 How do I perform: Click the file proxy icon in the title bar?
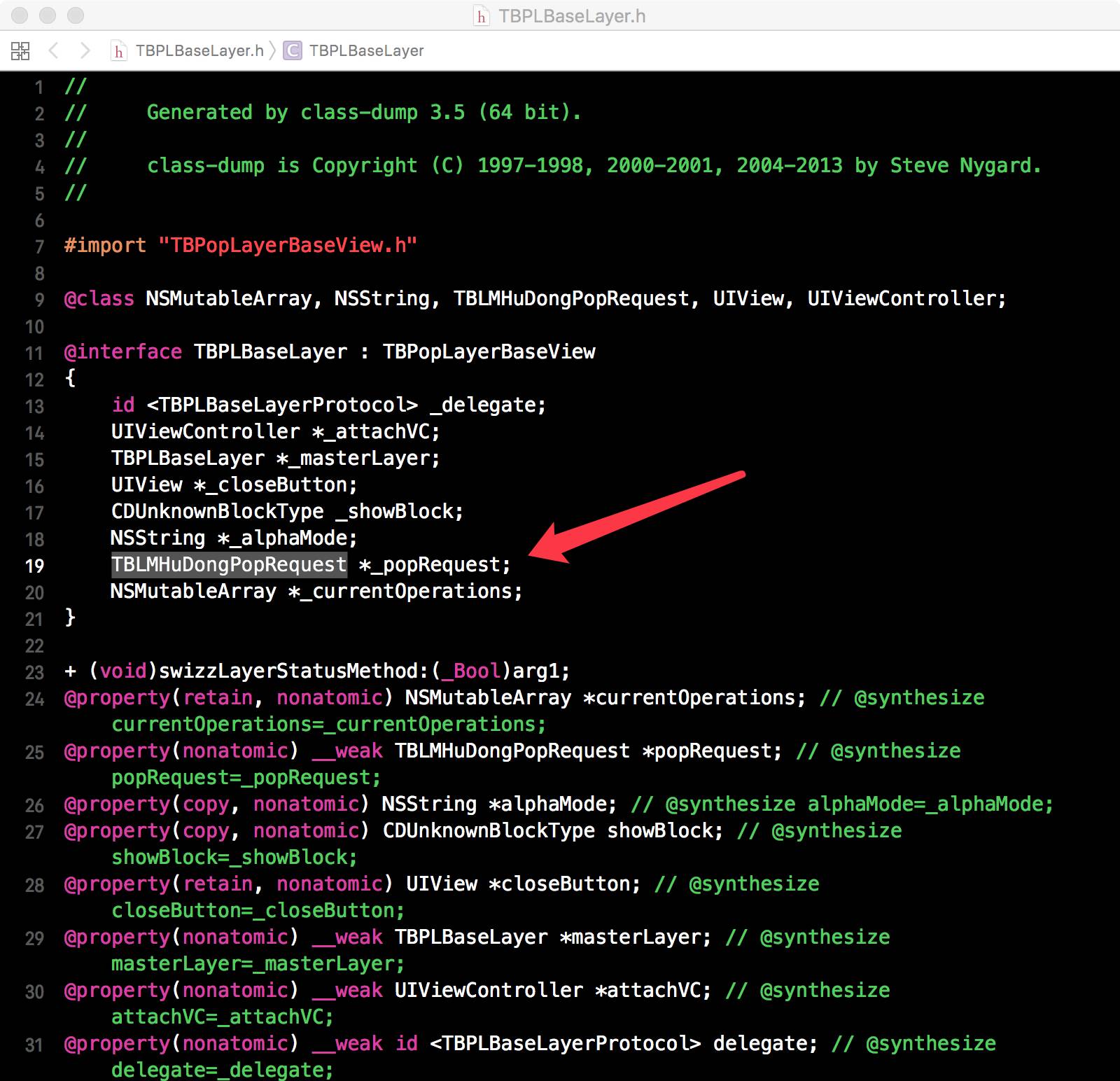[481, 16]
